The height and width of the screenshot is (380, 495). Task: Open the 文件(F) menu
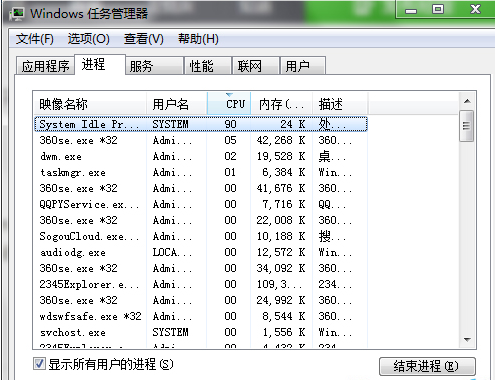[35, 39]
